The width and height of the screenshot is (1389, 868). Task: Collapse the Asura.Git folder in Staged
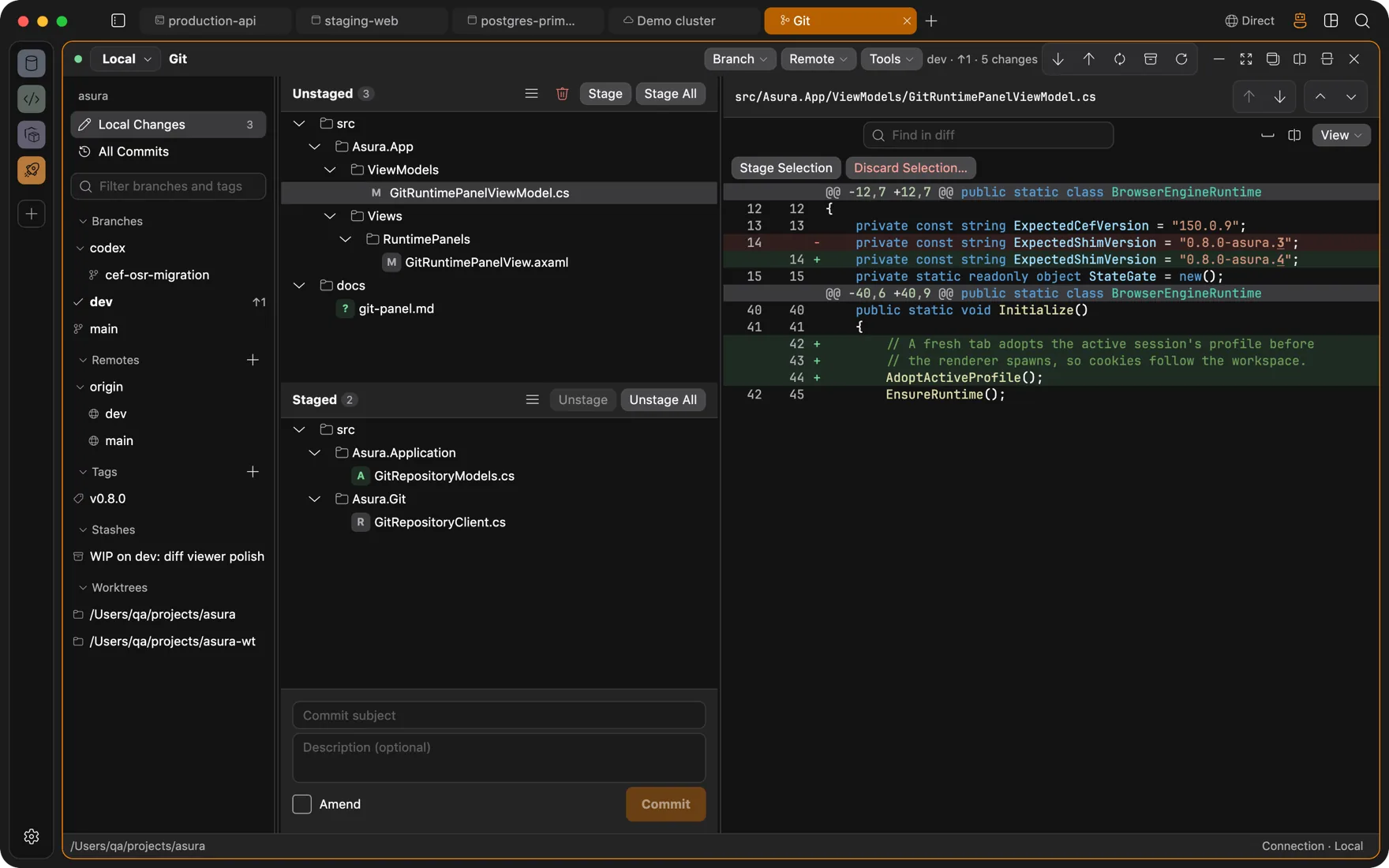[314, 499]
